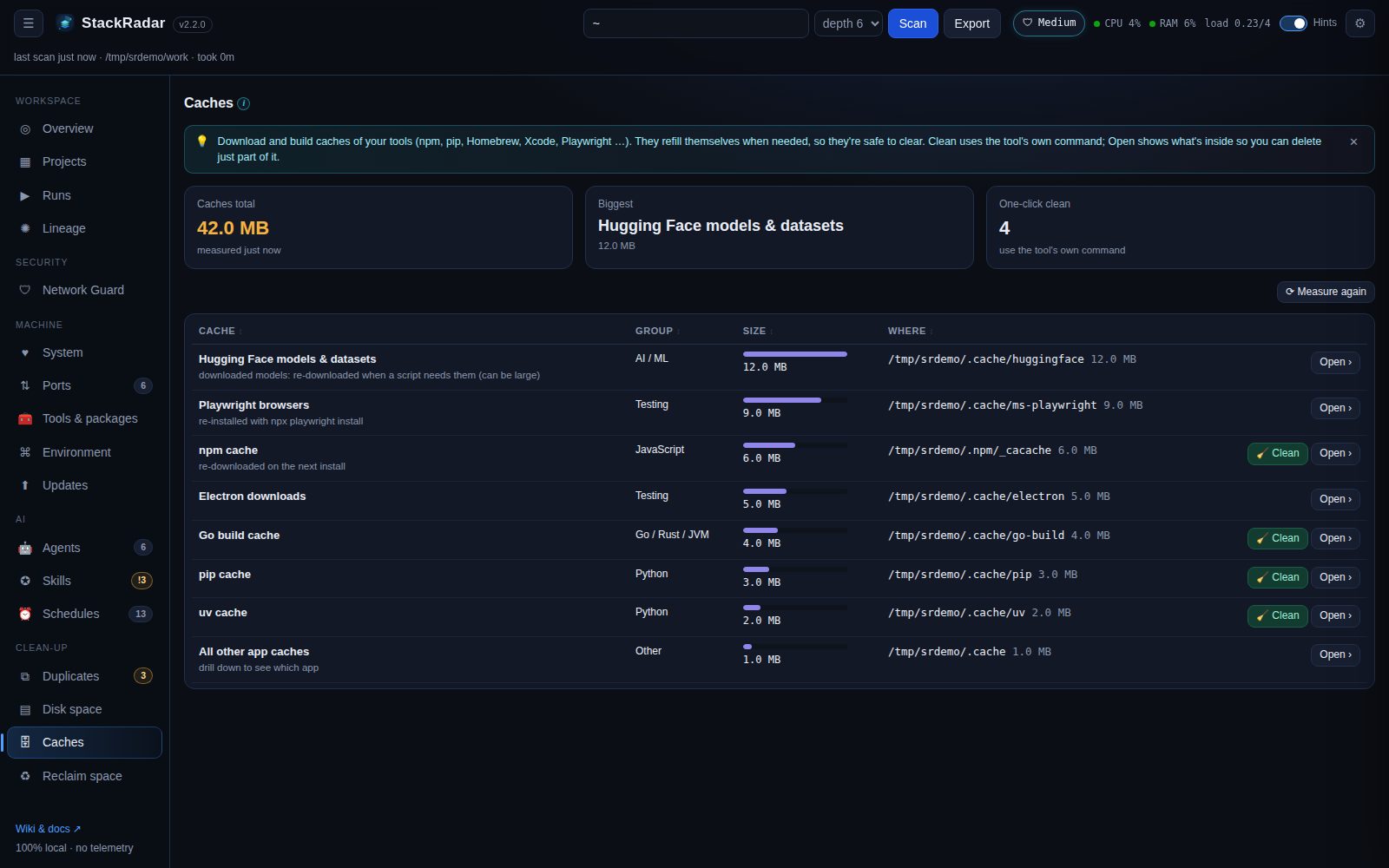Click the System heart icon
Screen dimensions: 1389x868
point(25,353)
